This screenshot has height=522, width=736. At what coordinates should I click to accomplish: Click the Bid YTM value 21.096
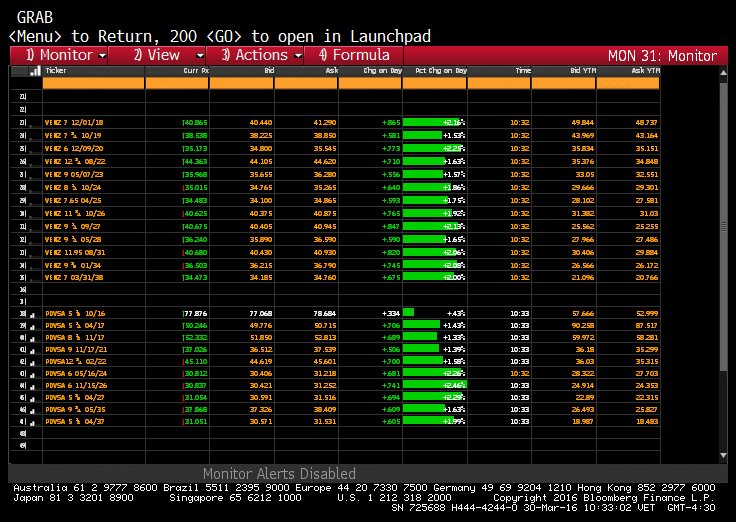click(x=583, y=277)
